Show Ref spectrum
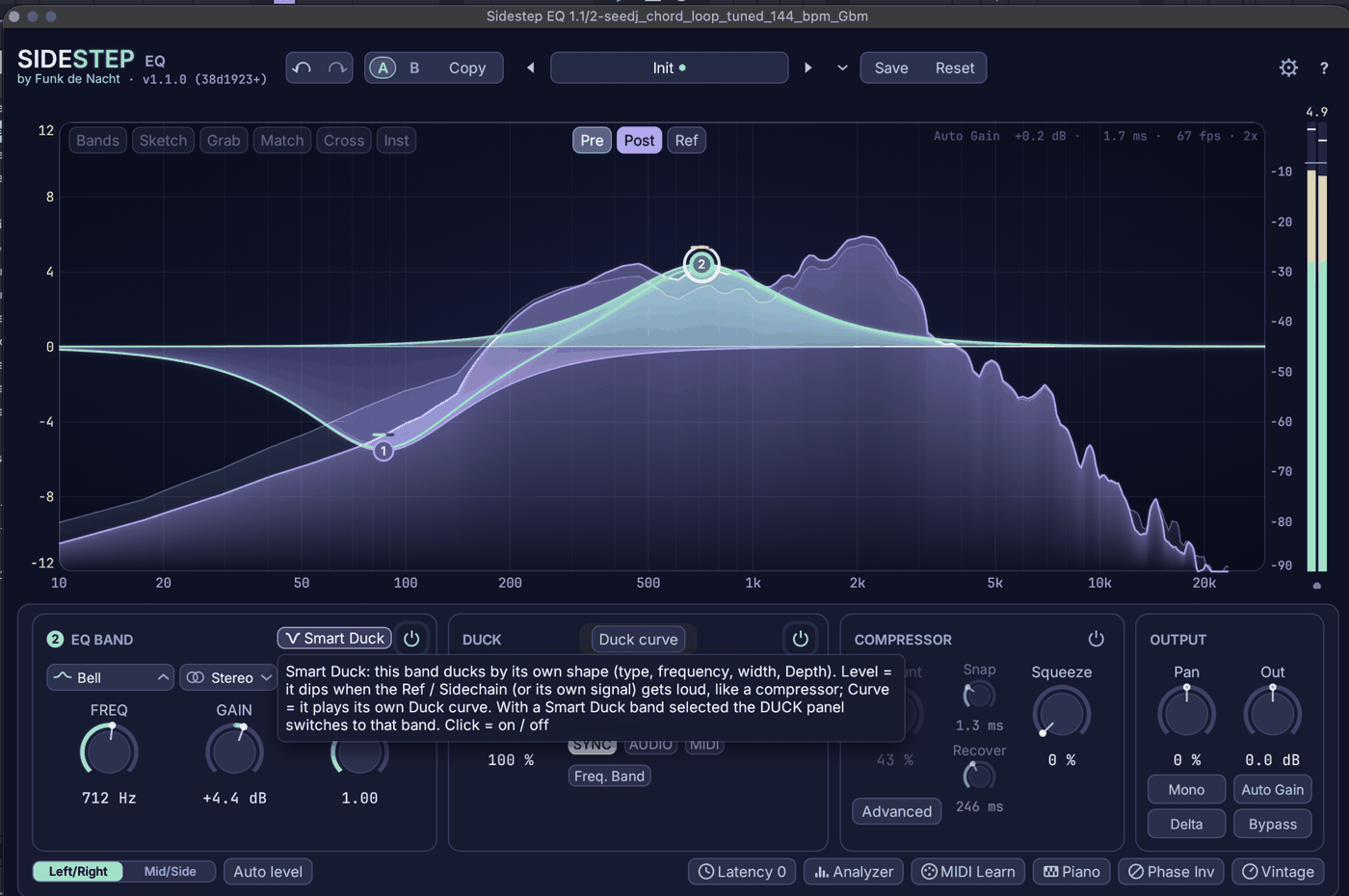Image resolution: width=1349 pixels, height=896 pixels. pos(686,140)
